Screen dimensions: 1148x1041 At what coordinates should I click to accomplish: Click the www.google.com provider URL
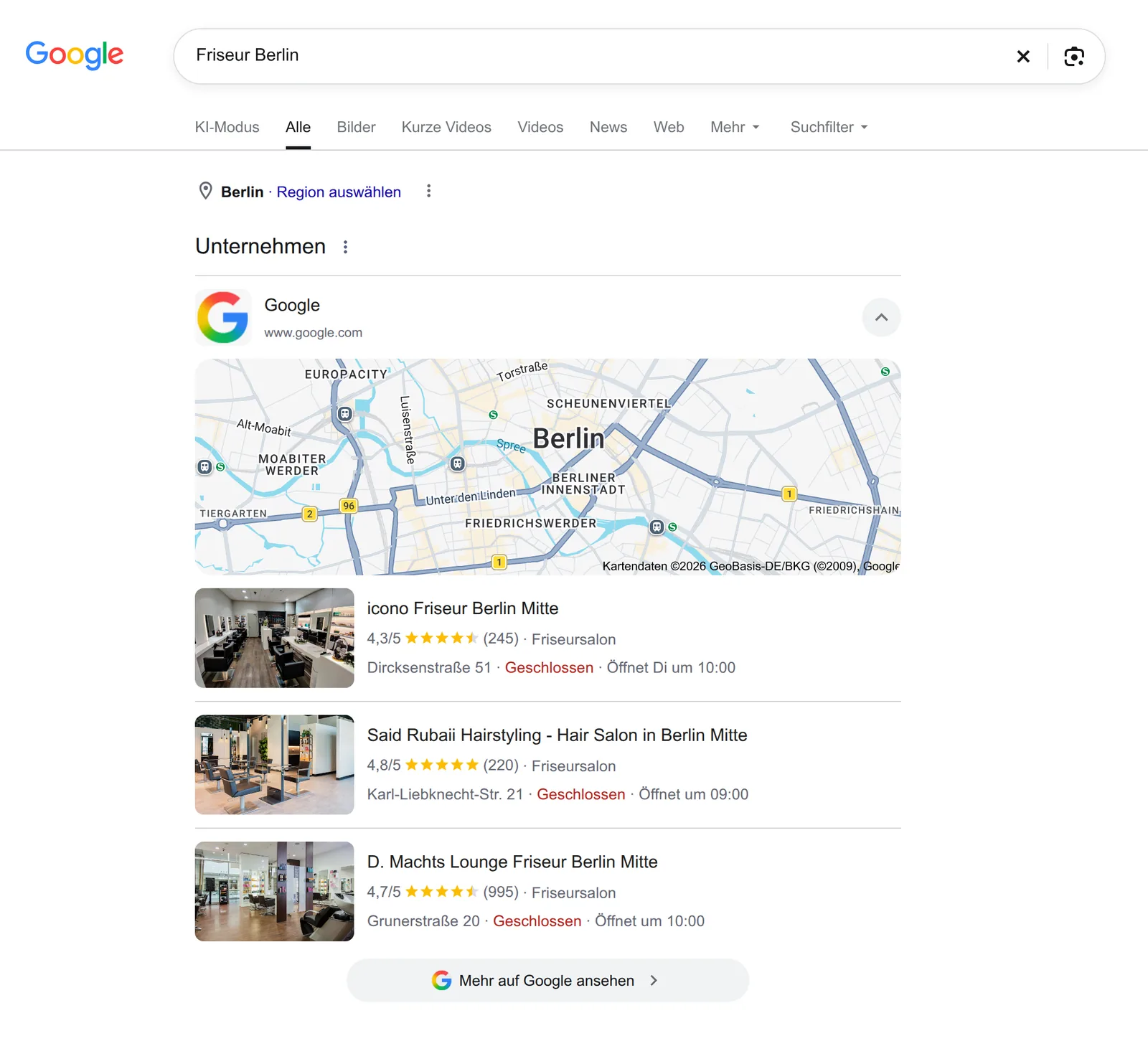click(x=313, y=332)
